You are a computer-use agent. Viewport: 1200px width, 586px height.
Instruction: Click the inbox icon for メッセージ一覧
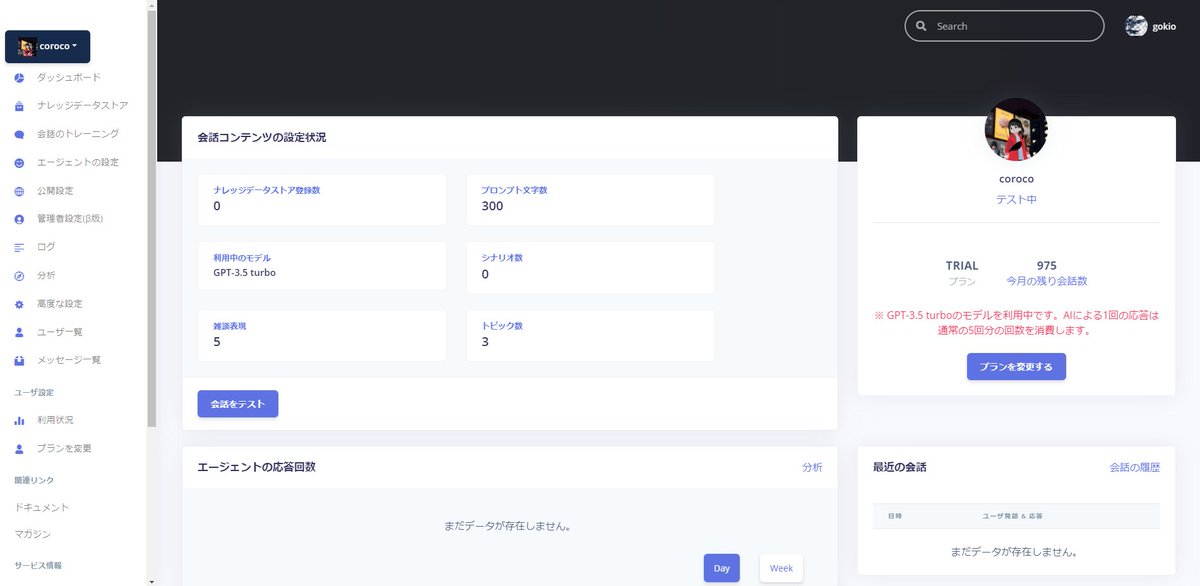click(x=19, y=360)
